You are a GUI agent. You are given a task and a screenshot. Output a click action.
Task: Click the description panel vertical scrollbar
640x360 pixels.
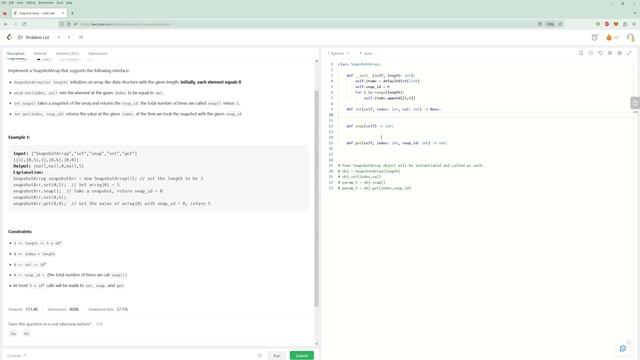coord(316,198)
